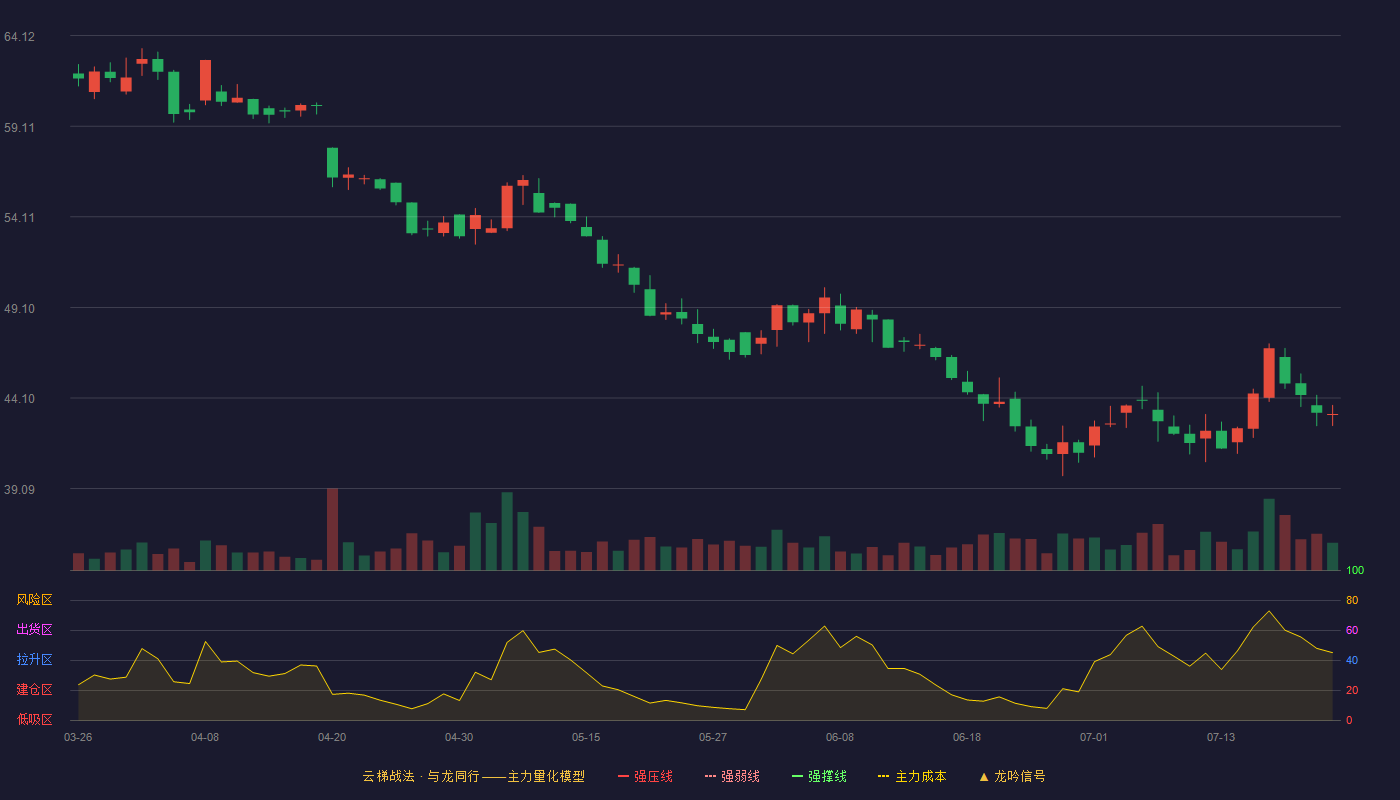Click the 拉升区 zone label
The image size is (1400, 800).
tap(34, 660)
